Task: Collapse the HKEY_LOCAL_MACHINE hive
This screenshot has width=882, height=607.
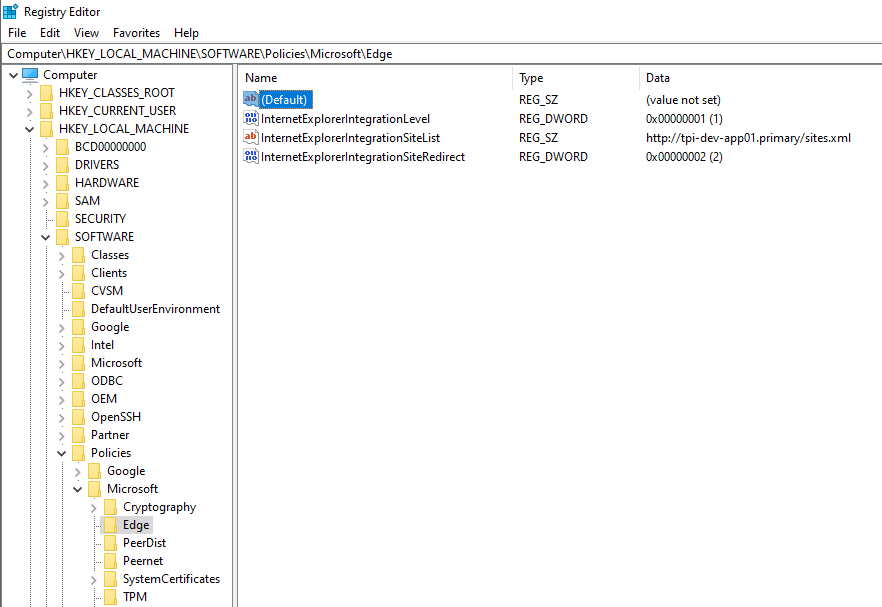Action: pos(30,129)
